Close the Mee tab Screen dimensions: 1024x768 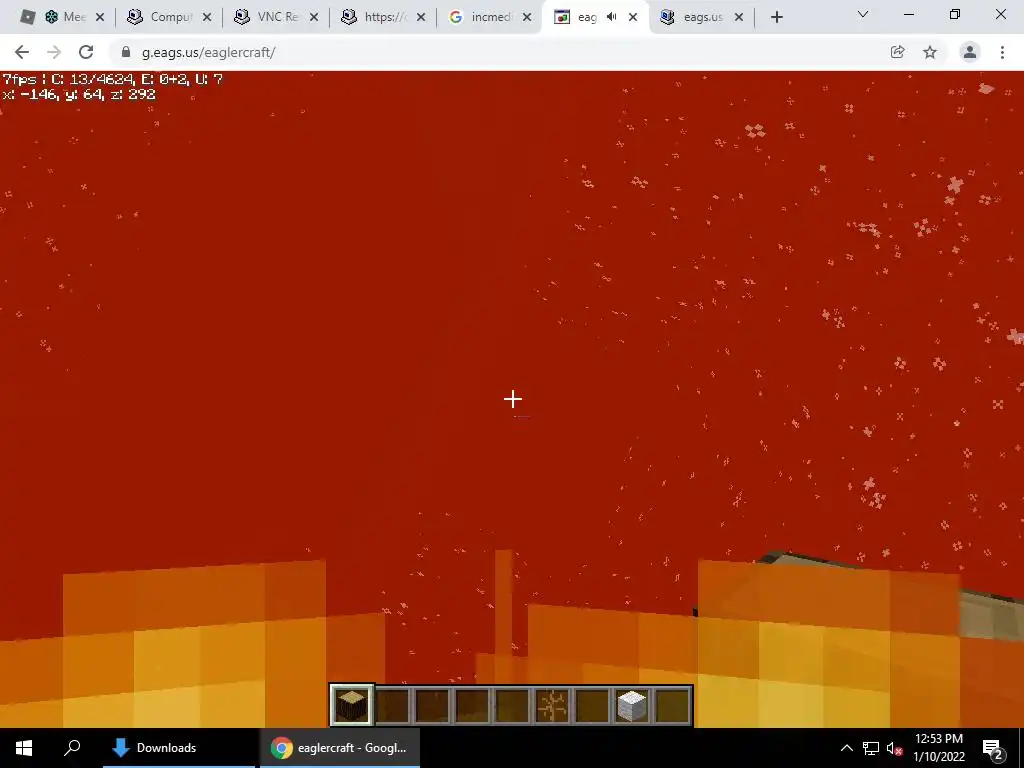point(100,18)
